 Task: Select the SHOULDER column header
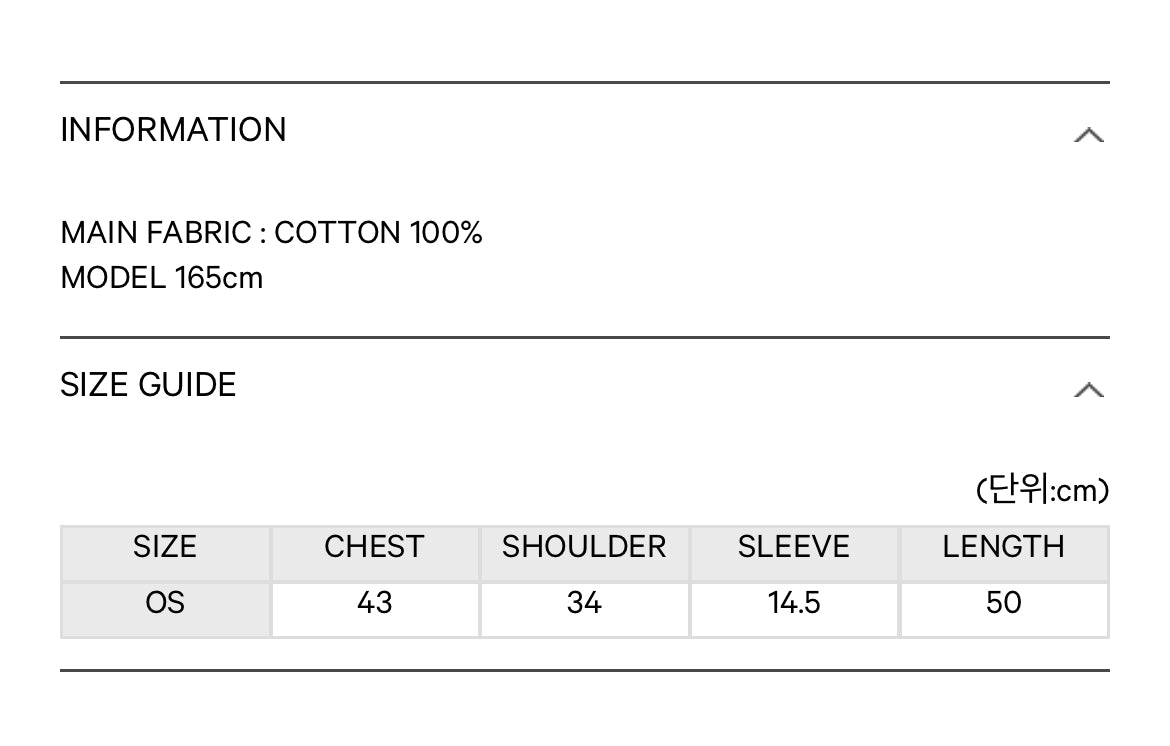pos(584,547)
